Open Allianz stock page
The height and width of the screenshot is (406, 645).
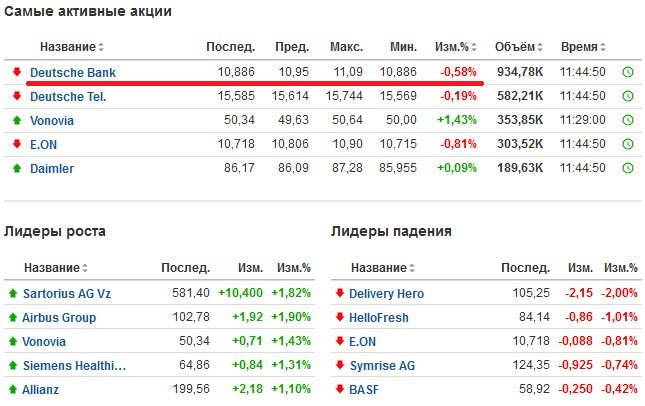41,389
